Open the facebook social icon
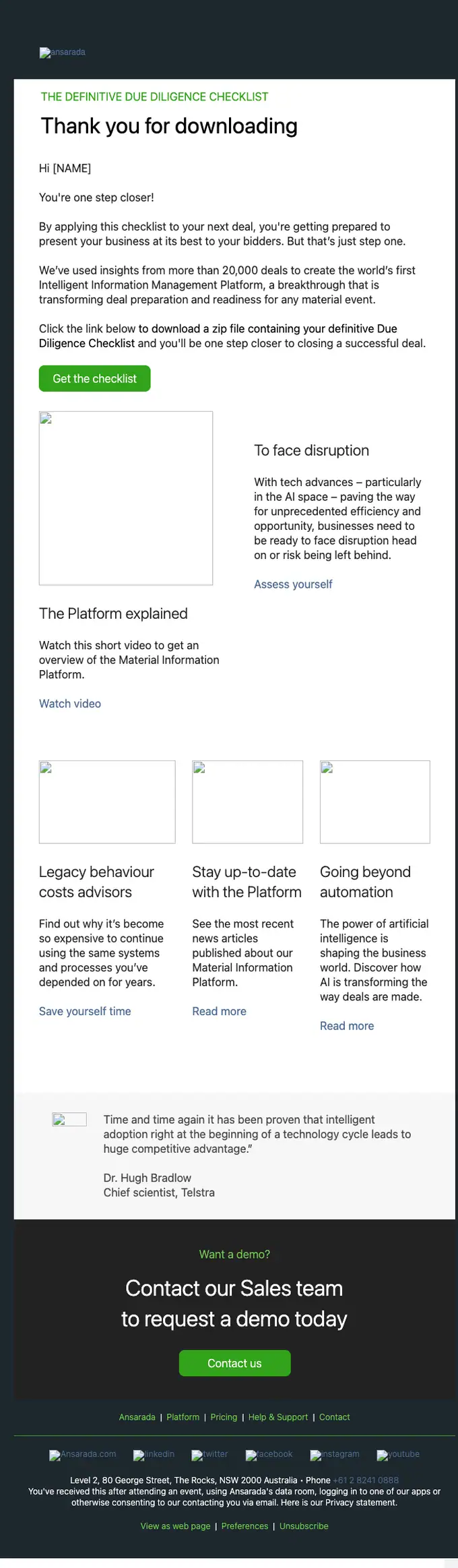The height and width of the screenshot is (1568, 458). 269,1455
